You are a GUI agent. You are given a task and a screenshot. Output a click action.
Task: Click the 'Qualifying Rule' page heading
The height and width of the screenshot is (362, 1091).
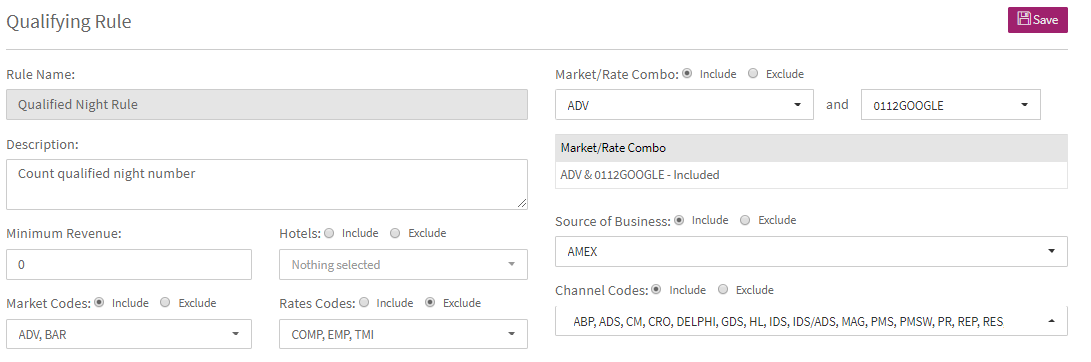coord(69,22)
